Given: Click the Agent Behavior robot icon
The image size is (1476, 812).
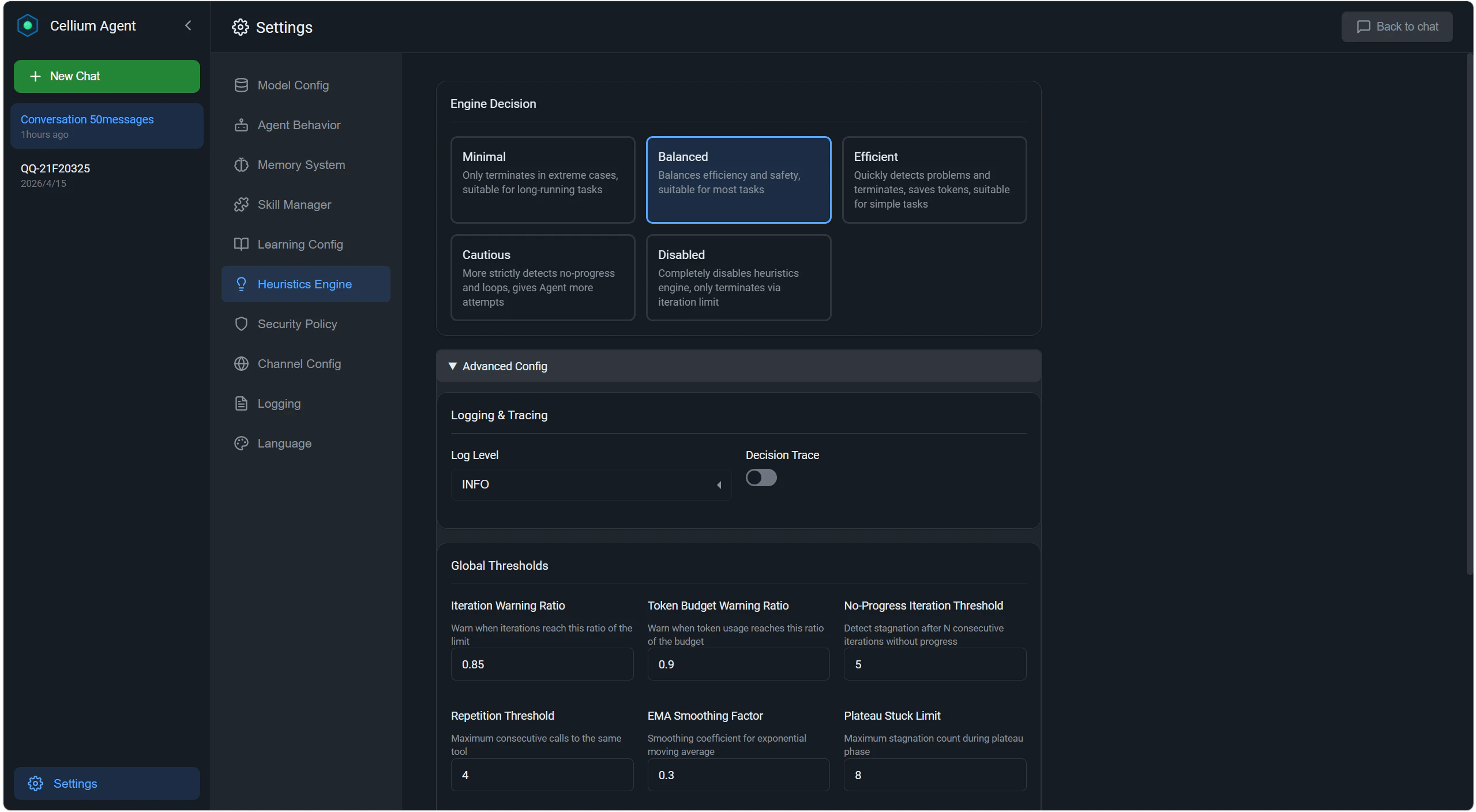Looking at the screenshot, I should pyautogui.click(x=241, y=125).
